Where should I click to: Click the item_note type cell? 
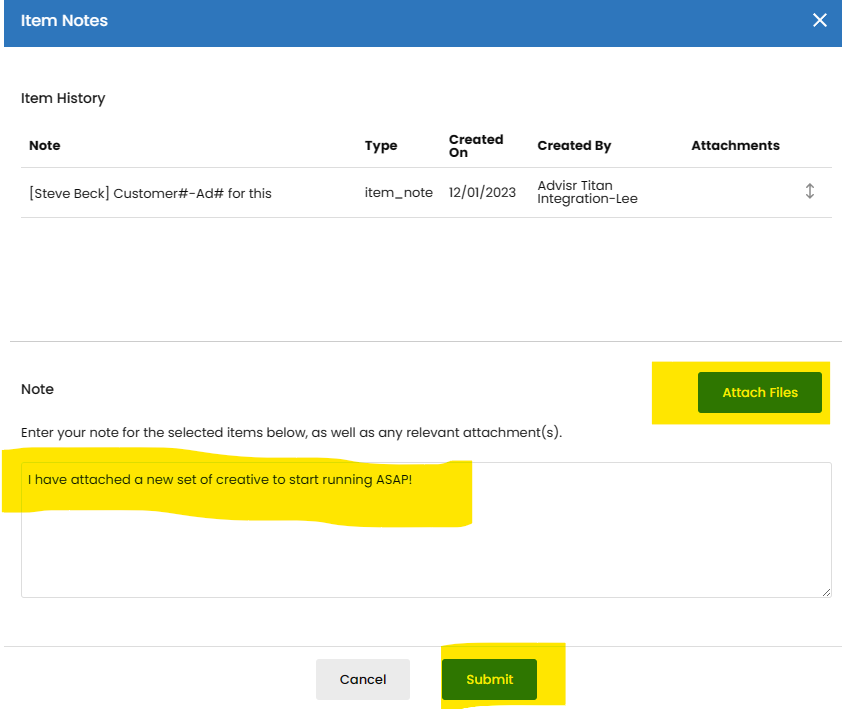[x=398, y=193]
